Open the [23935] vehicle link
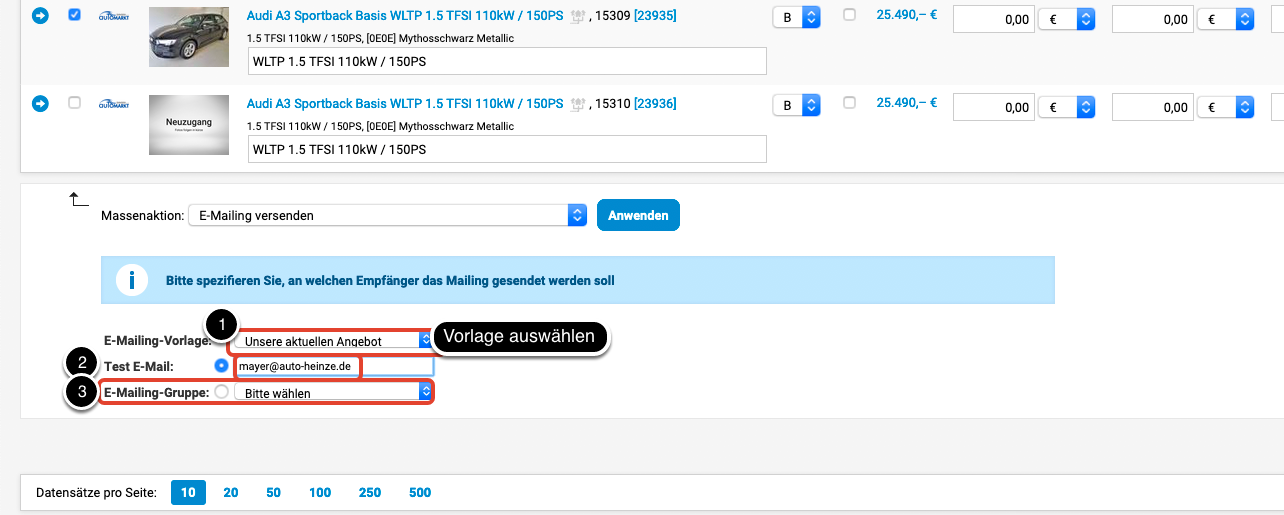Image resolution: width=1284 pixels, height=515 pixels. pos(655,18)
